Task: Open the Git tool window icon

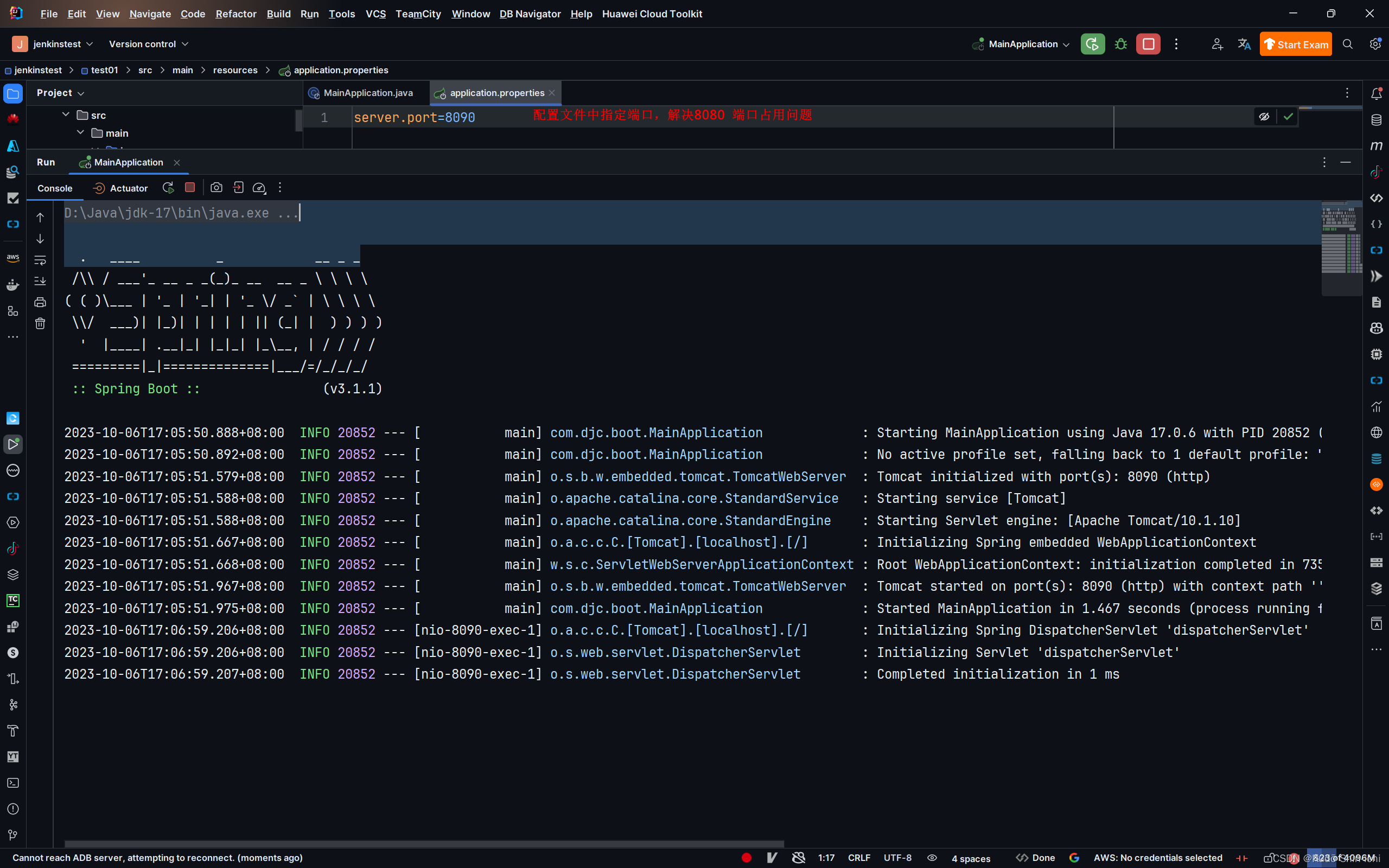Action: [12, 835]
